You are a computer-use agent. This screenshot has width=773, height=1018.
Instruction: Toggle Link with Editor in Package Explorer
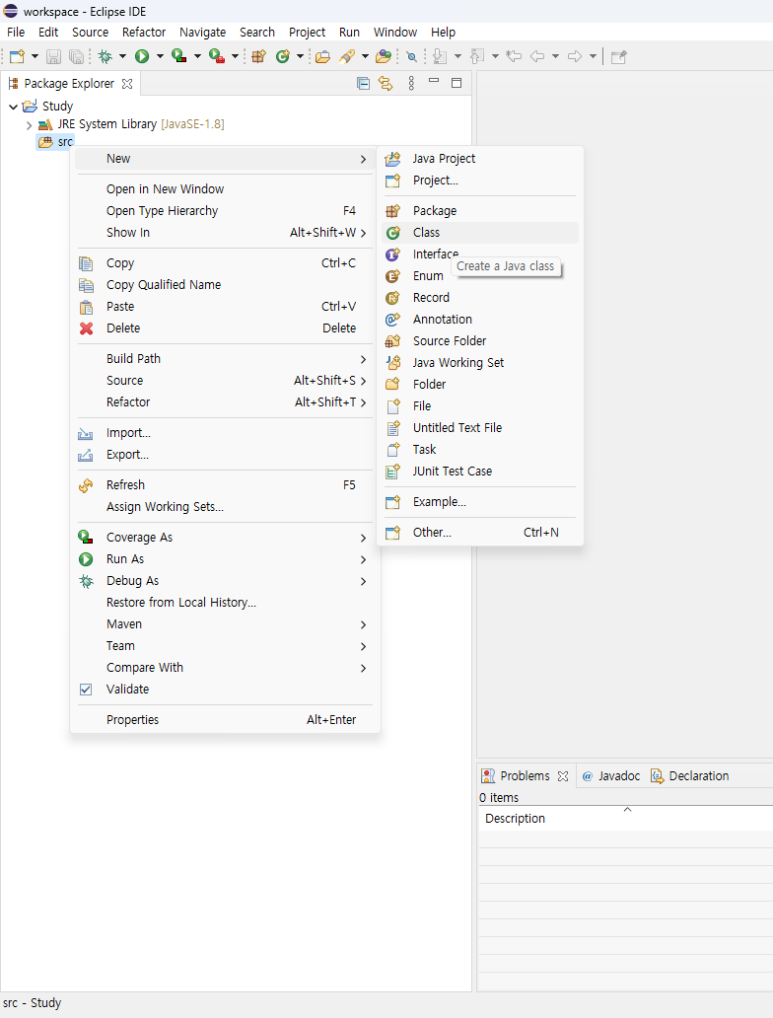click(x=386, y=83)
